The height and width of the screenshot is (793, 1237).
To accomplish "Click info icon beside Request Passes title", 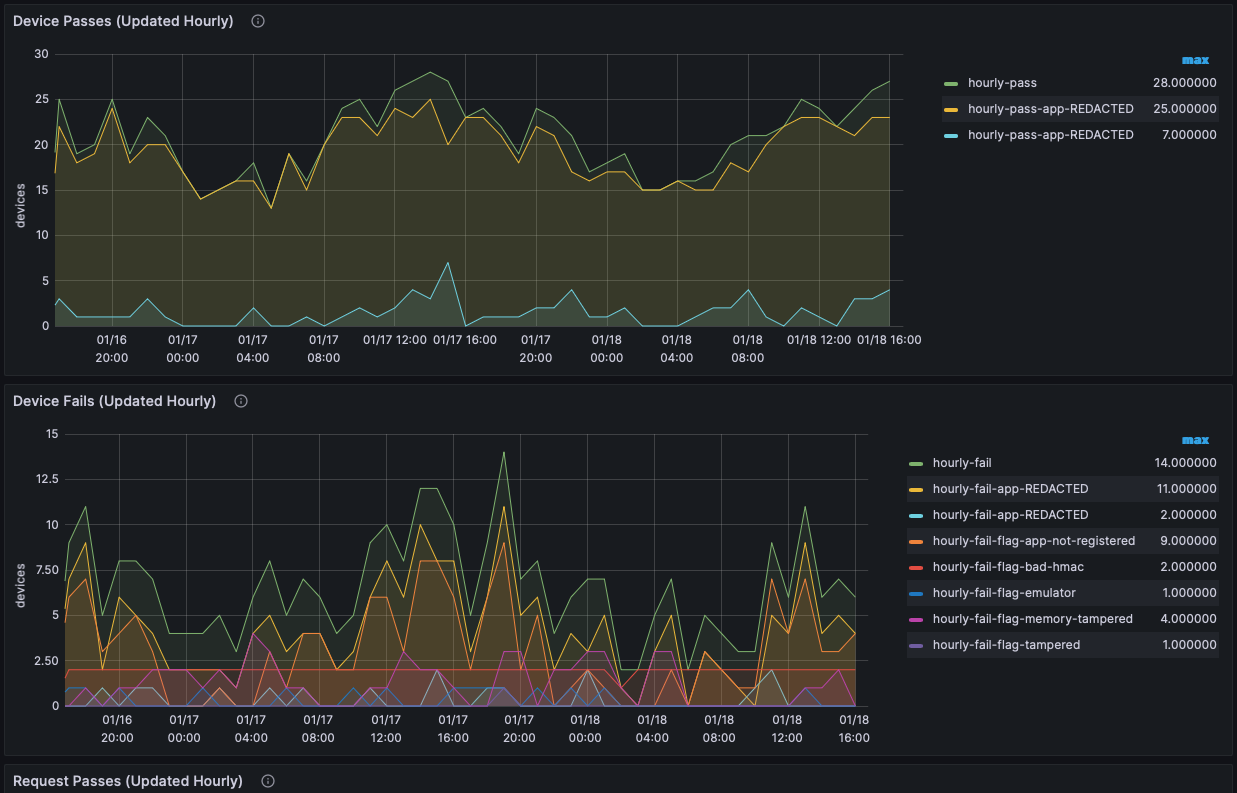I will (x=268, y=781).
